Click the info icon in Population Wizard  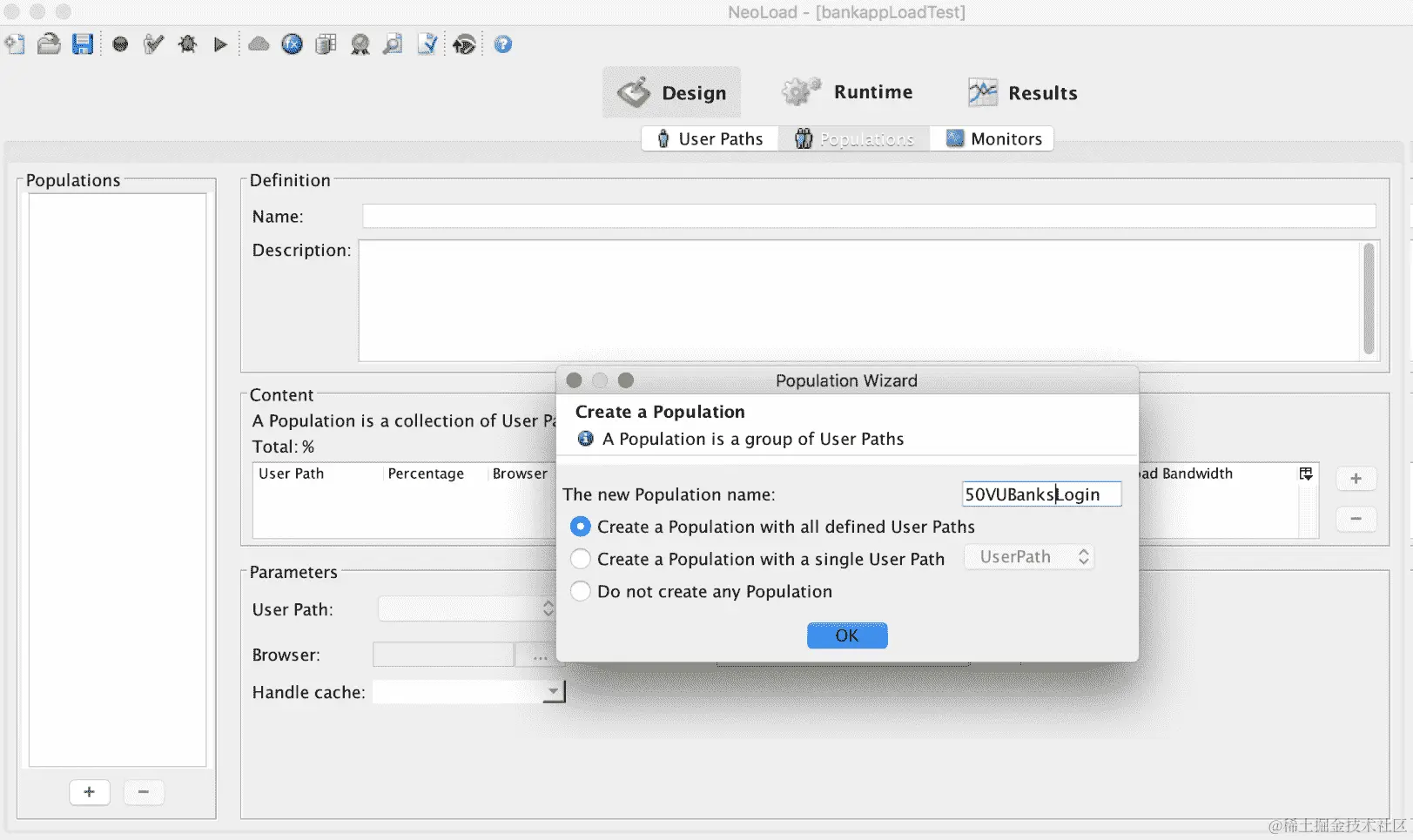[586, 439]
